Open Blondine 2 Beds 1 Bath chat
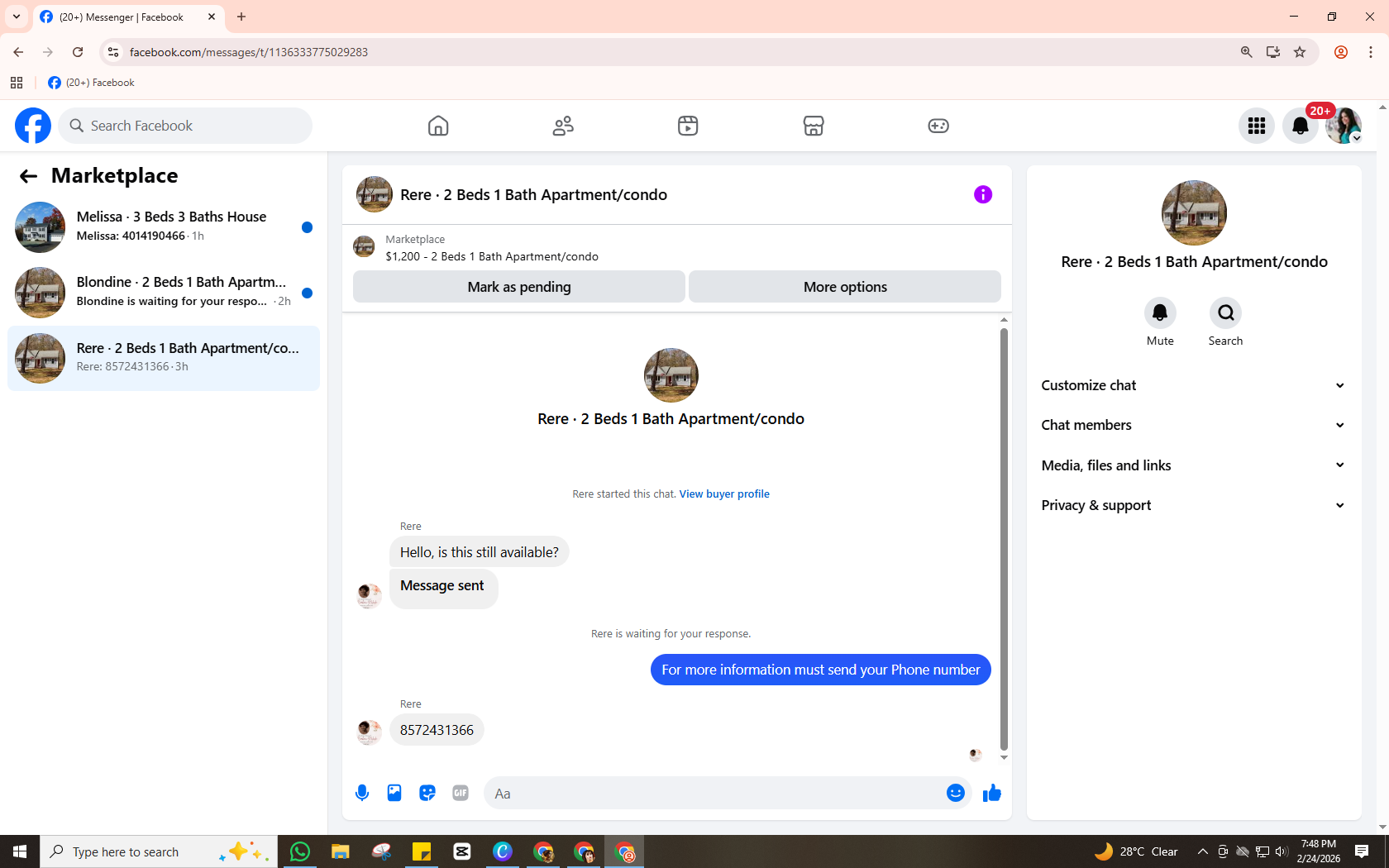 pyautogui.click(x=164, y=292)
